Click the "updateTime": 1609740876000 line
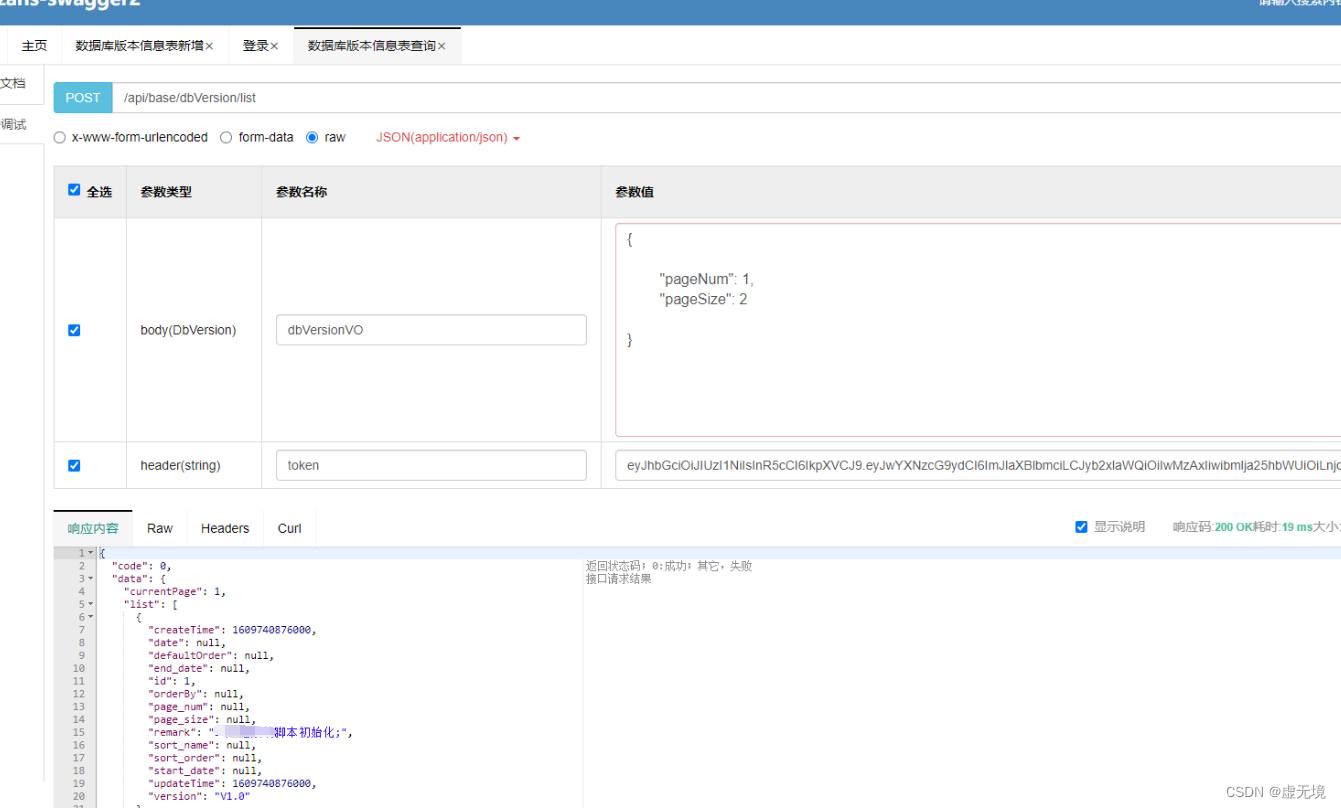1341x808 pixels. tap(232, 783)
